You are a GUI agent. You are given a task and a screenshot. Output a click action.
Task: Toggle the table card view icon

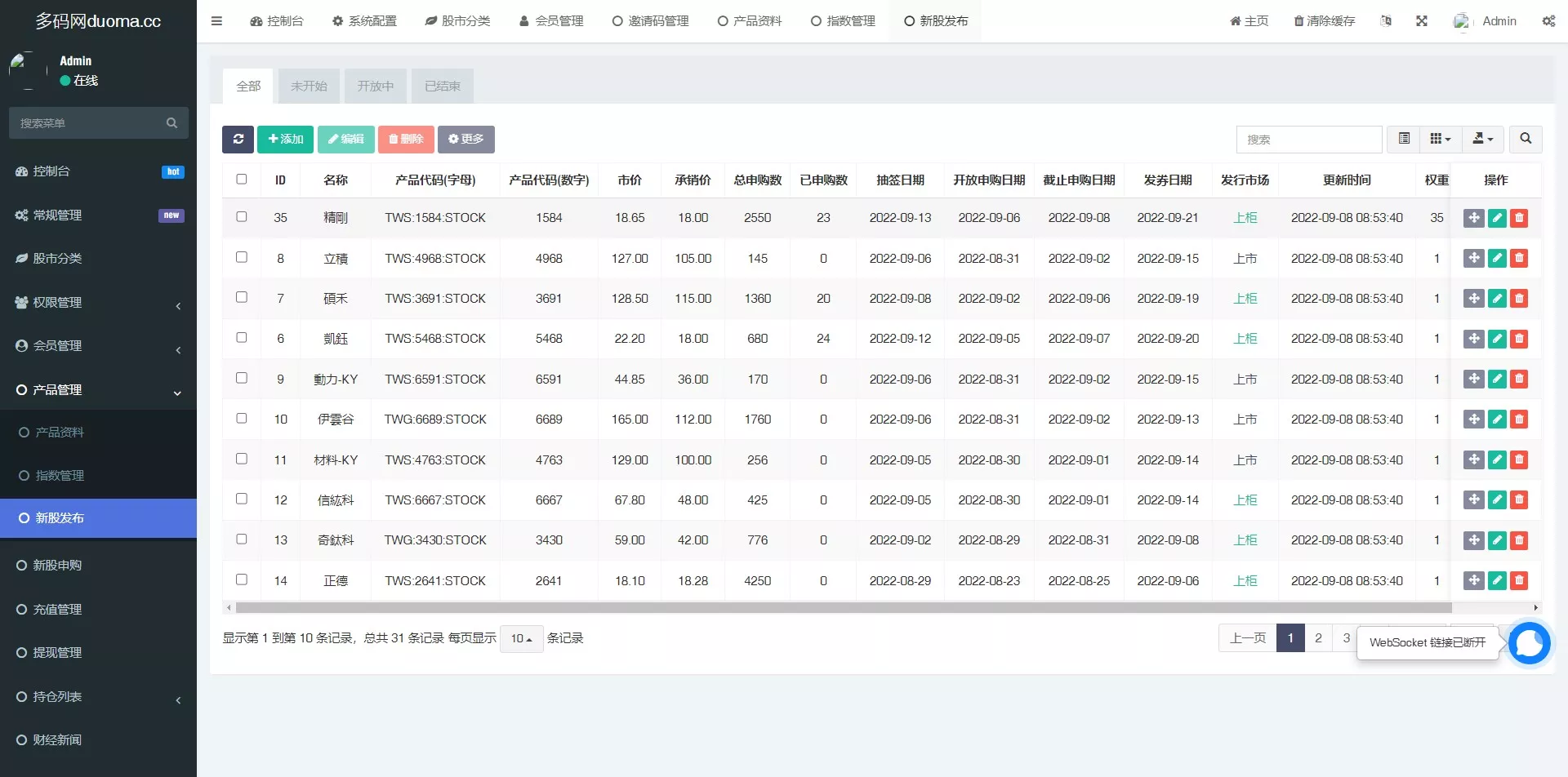click(x=1404, y=140)
